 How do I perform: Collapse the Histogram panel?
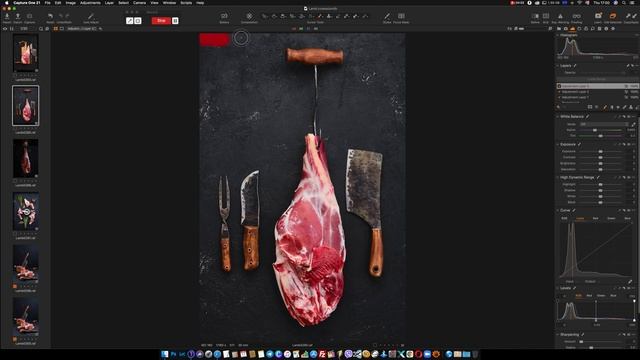pos(558,35)
